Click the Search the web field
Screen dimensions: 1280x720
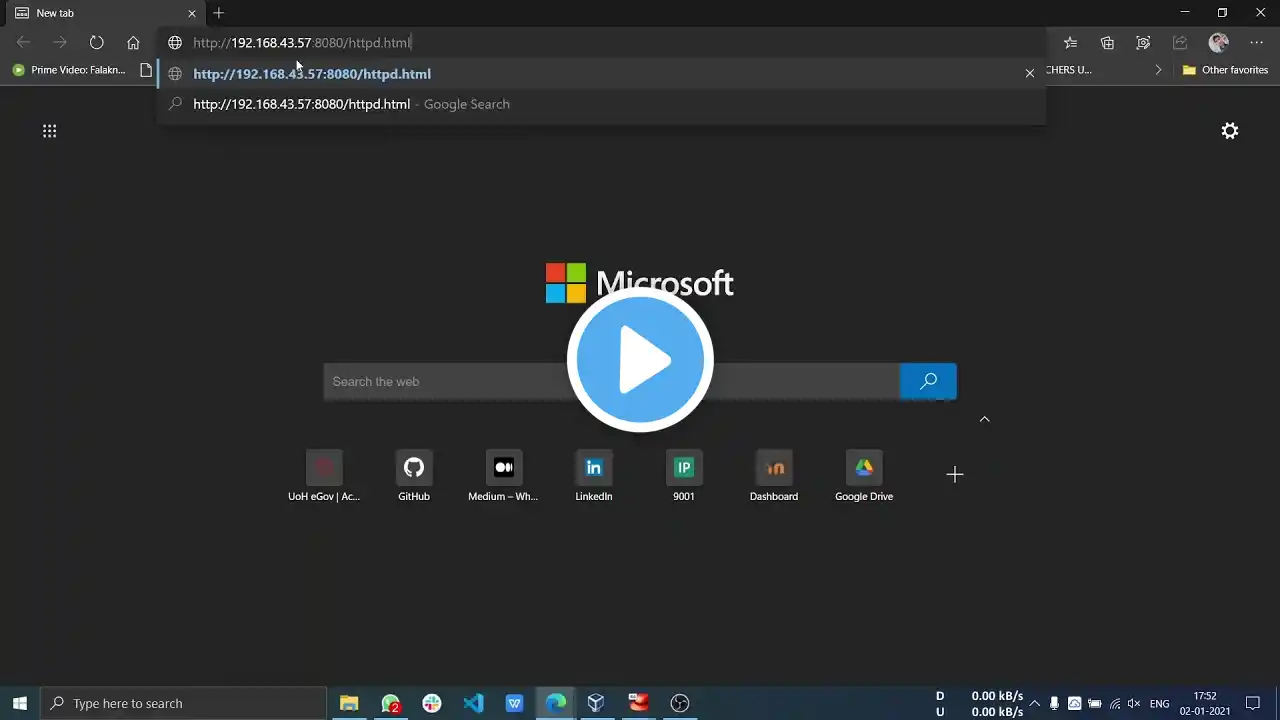point(611,381)
